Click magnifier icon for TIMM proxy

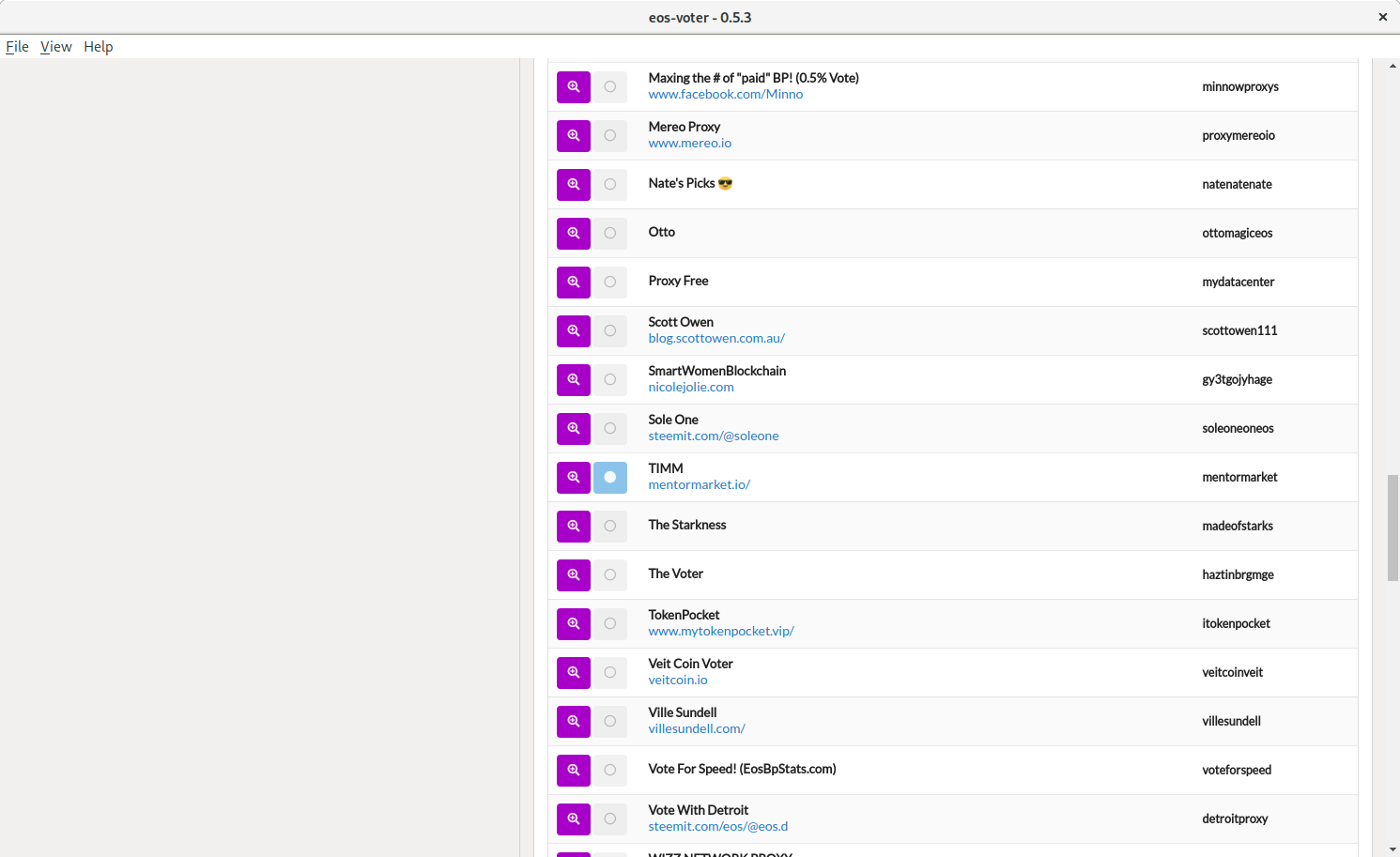(x=573, y=478)
